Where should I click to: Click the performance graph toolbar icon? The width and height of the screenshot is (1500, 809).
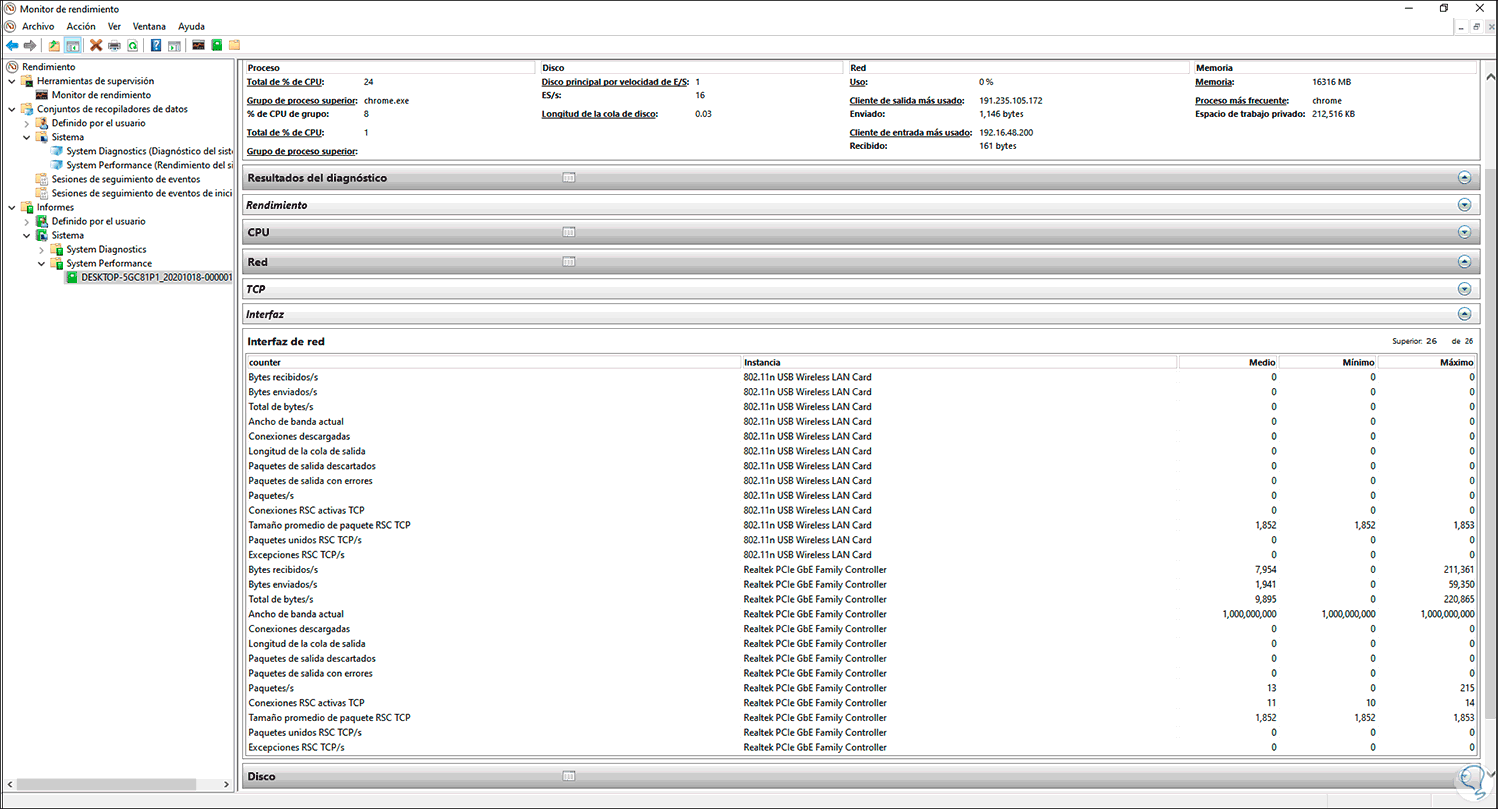[199, 45]
